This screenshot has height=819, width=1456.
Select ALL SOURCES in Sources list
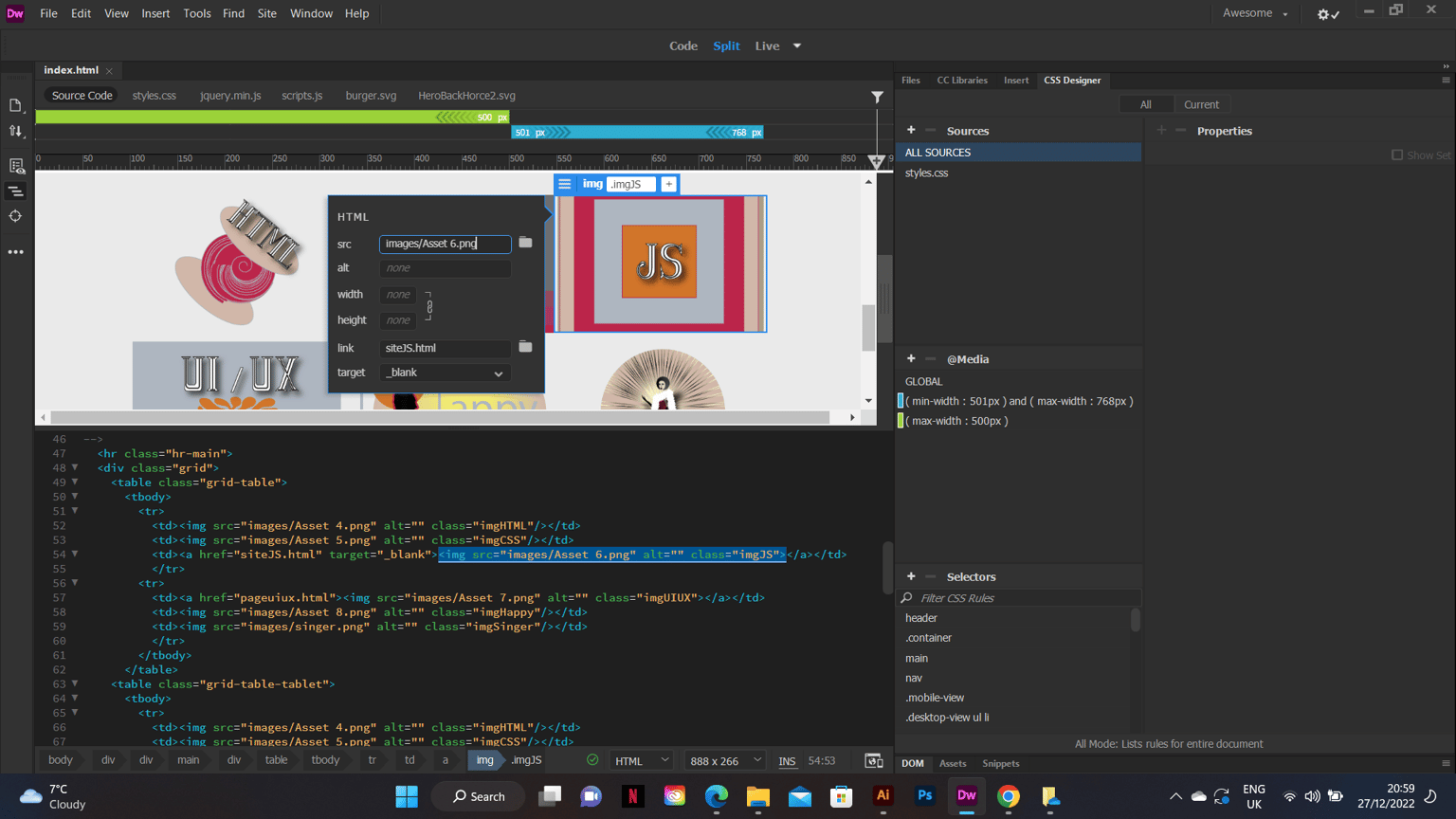pos(1018,153)
